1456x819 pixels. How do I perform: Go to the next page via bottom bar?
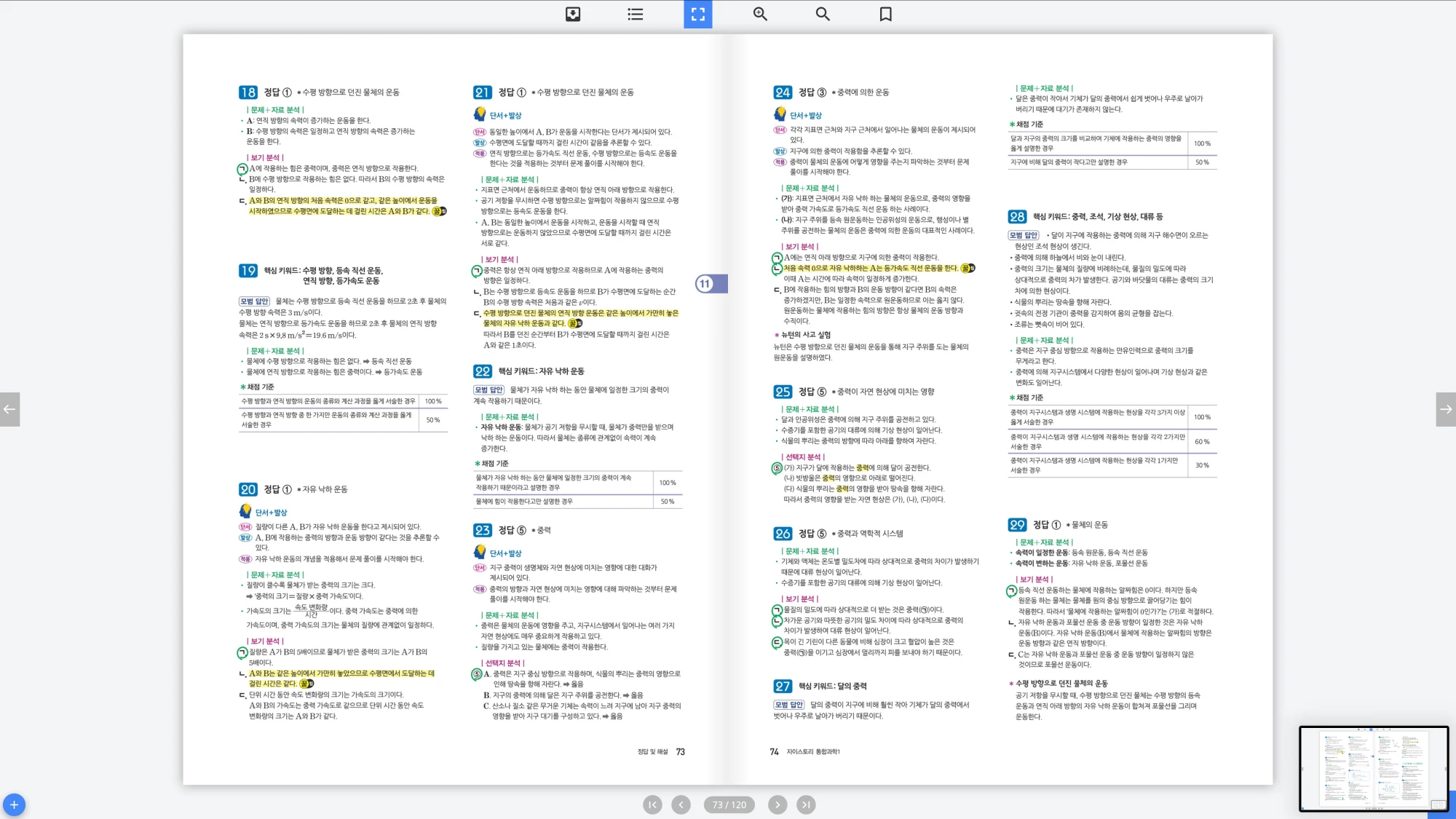click(x=778, y=804)
